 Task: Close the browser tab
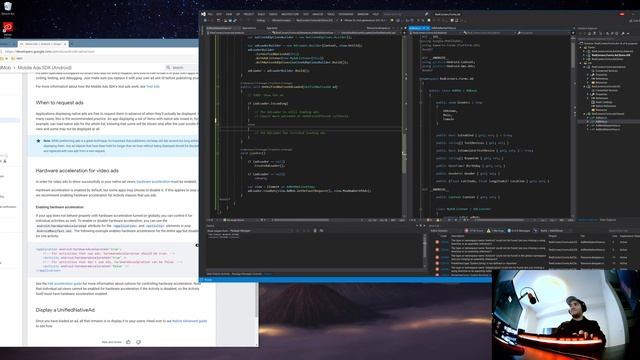(x=65, y=44)
